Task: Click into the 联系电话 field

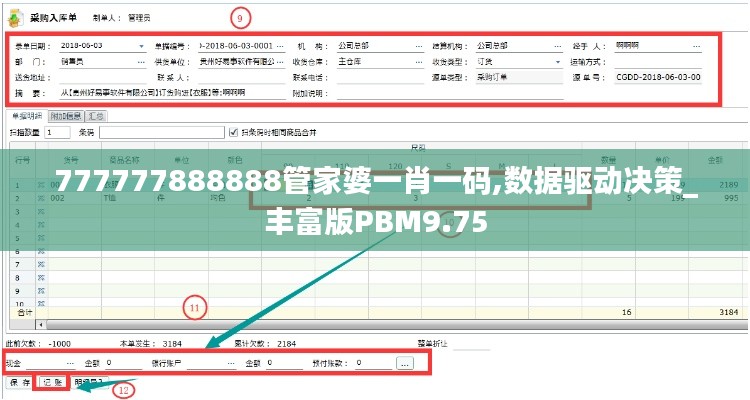Action: pos(380,78)
